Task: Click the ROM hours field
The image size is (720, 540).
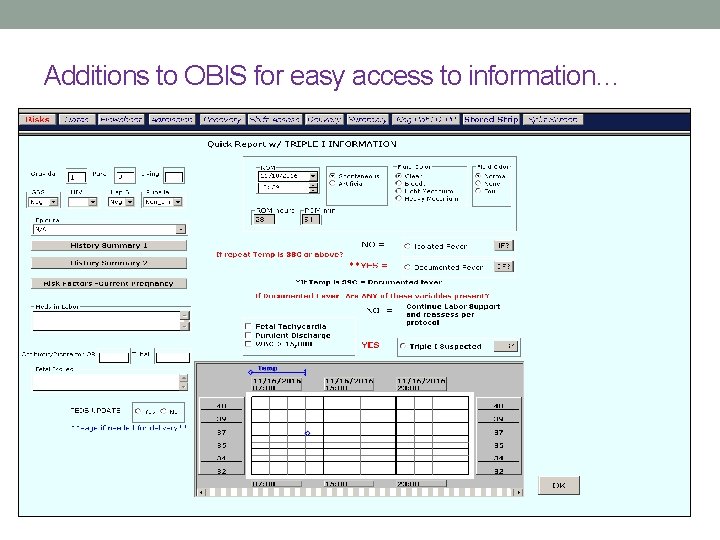Action: [263, 219]
